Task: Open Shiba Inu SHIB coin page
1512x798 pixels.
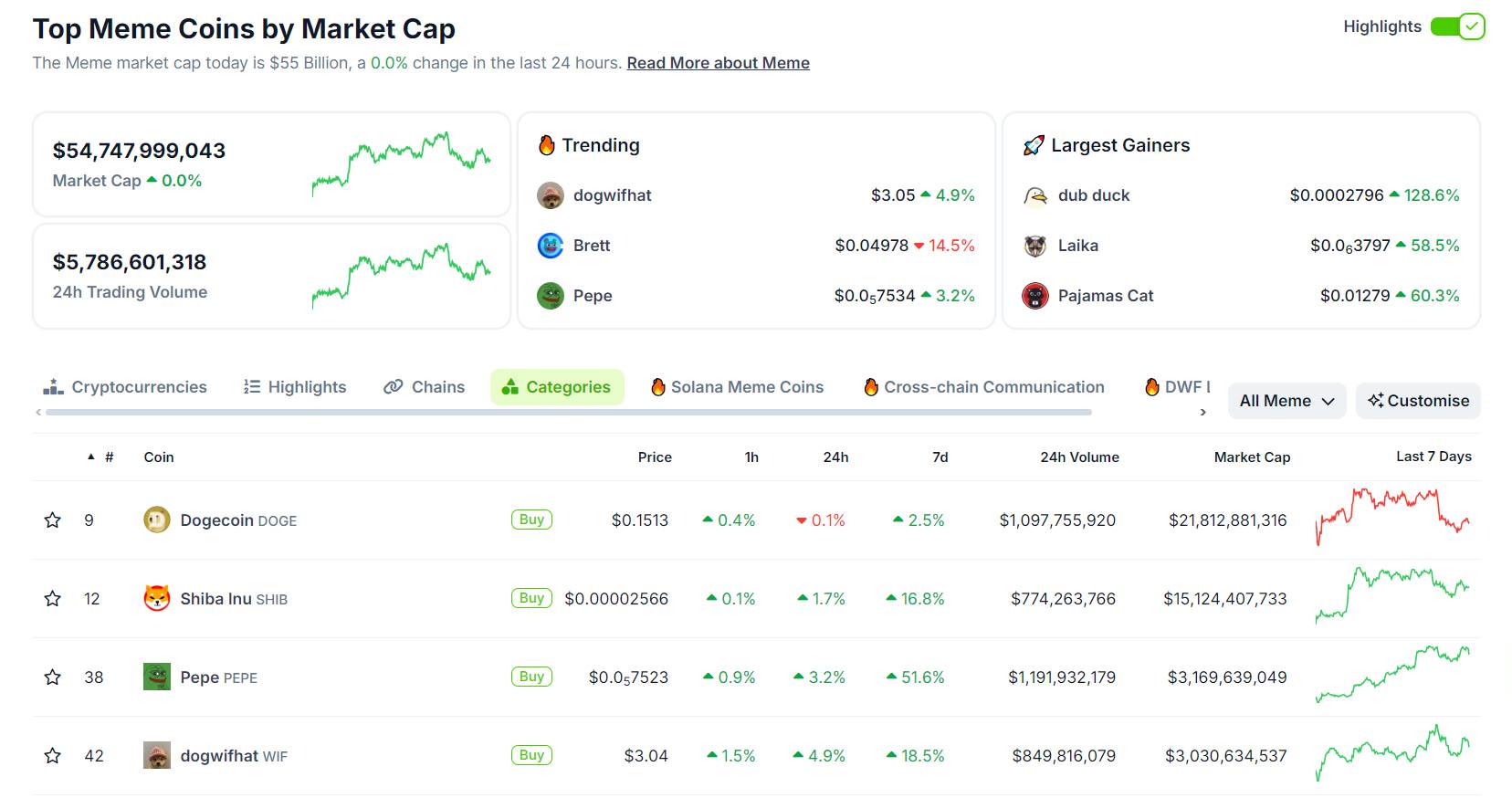Action: pyautogui.click(x=234, y=599)
